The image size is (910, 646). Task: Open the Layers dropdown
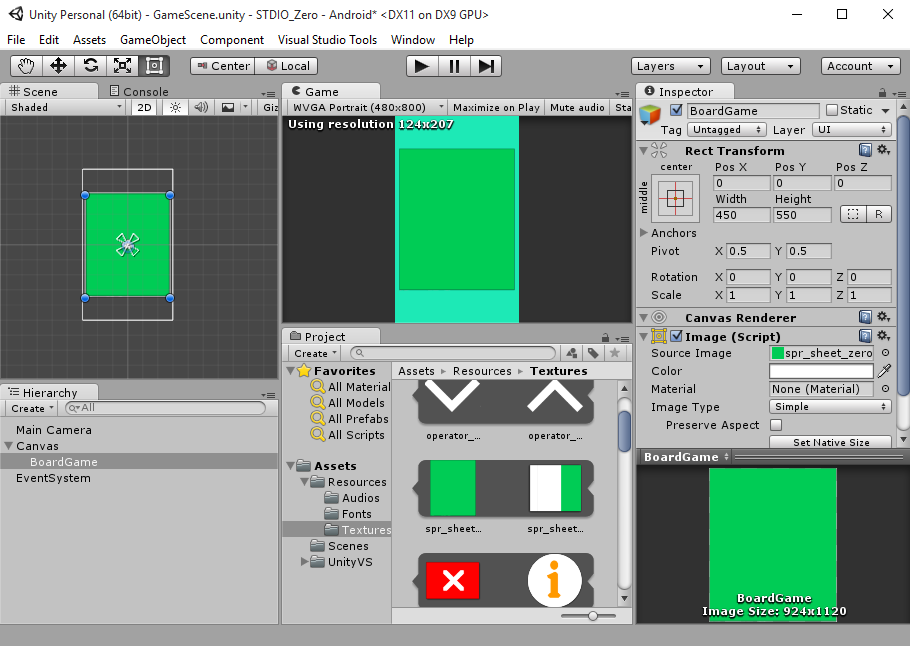point(670,66)
